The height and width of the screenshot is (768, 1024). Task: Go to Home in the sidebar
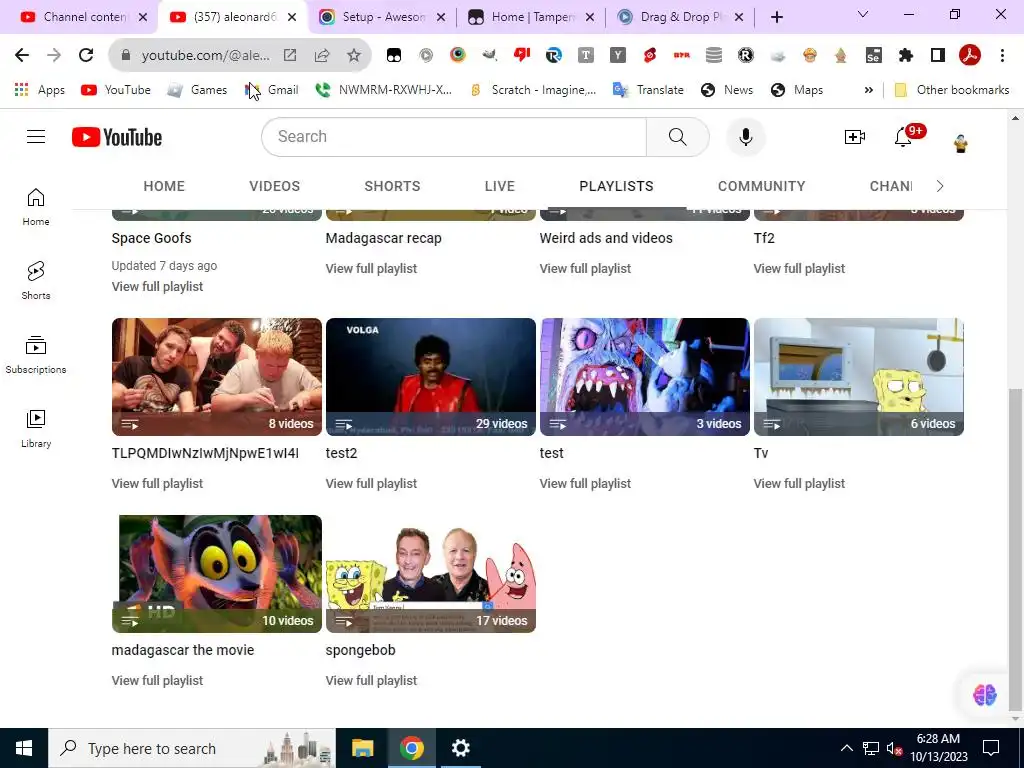pos(36,208)
